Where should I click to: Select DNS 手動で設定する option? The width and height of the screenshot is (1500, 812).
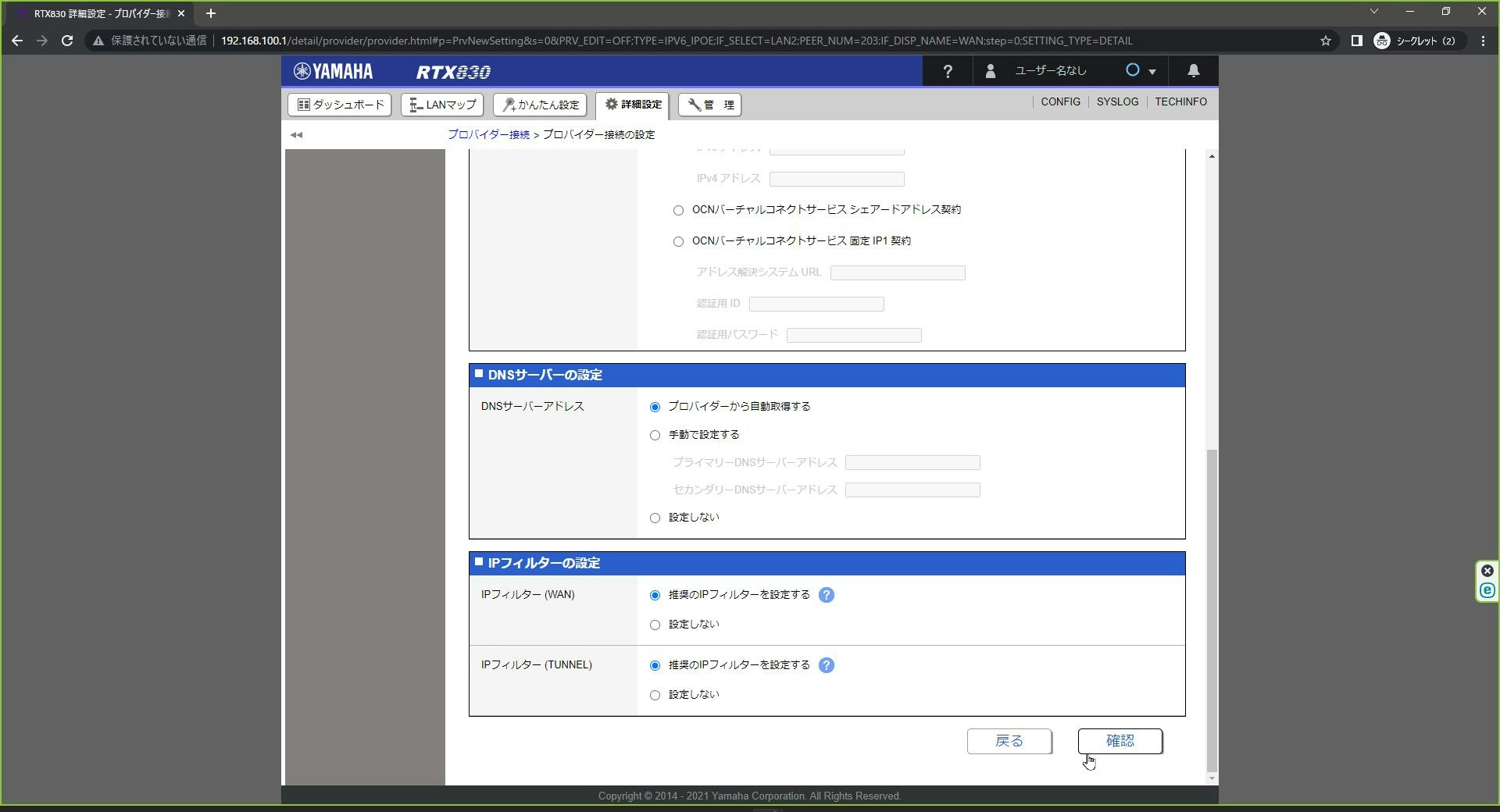655,435
